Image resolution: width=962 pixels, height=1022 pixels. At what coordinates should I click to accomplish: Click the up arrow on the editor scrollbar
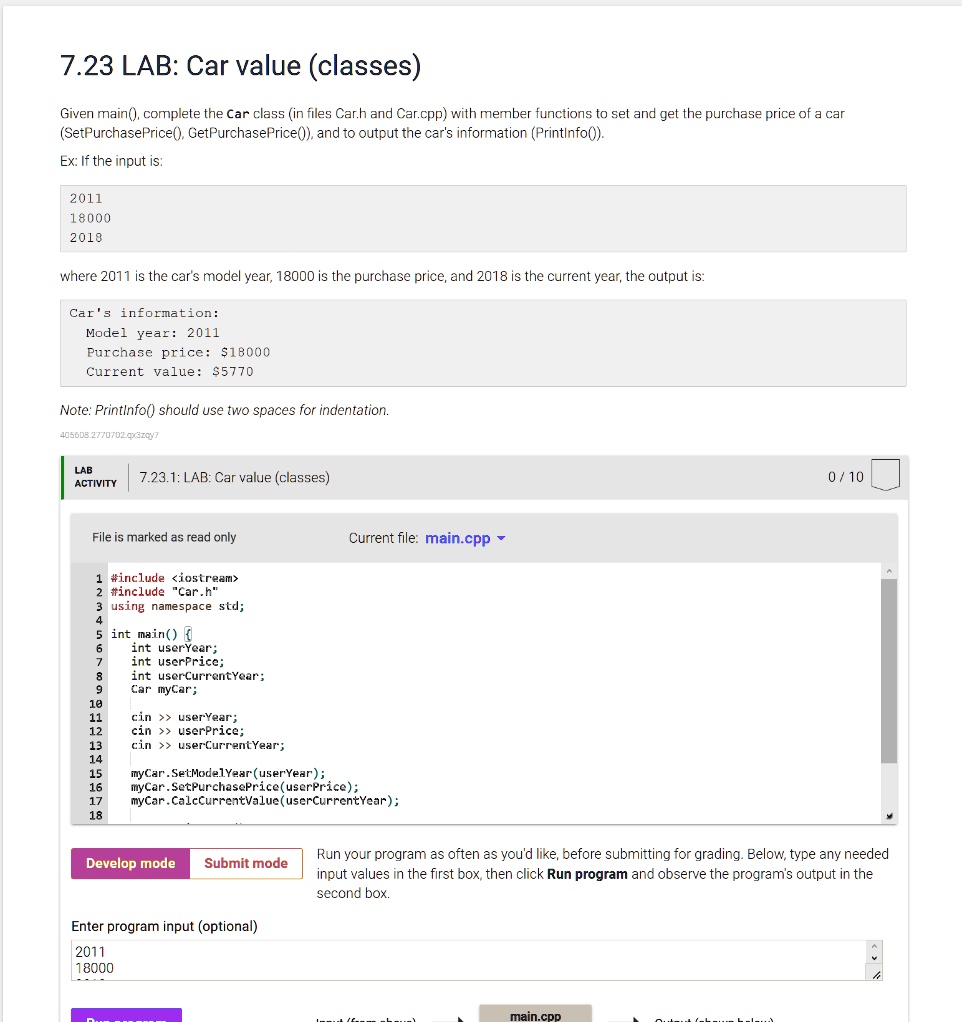point(888,573)
